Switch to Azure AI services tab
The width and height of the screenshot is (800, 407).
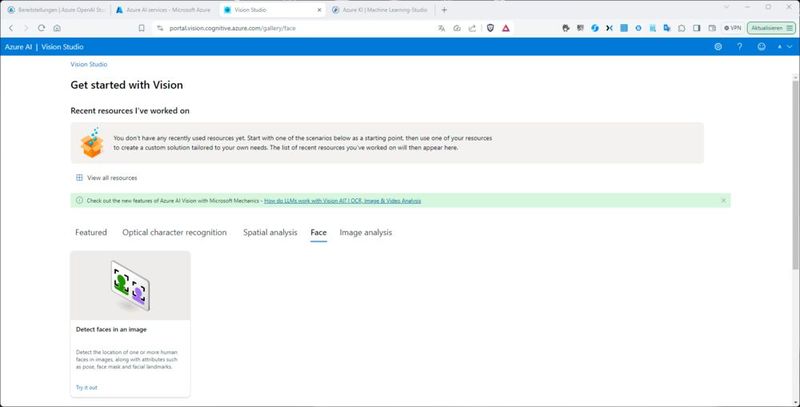point(164,10)
